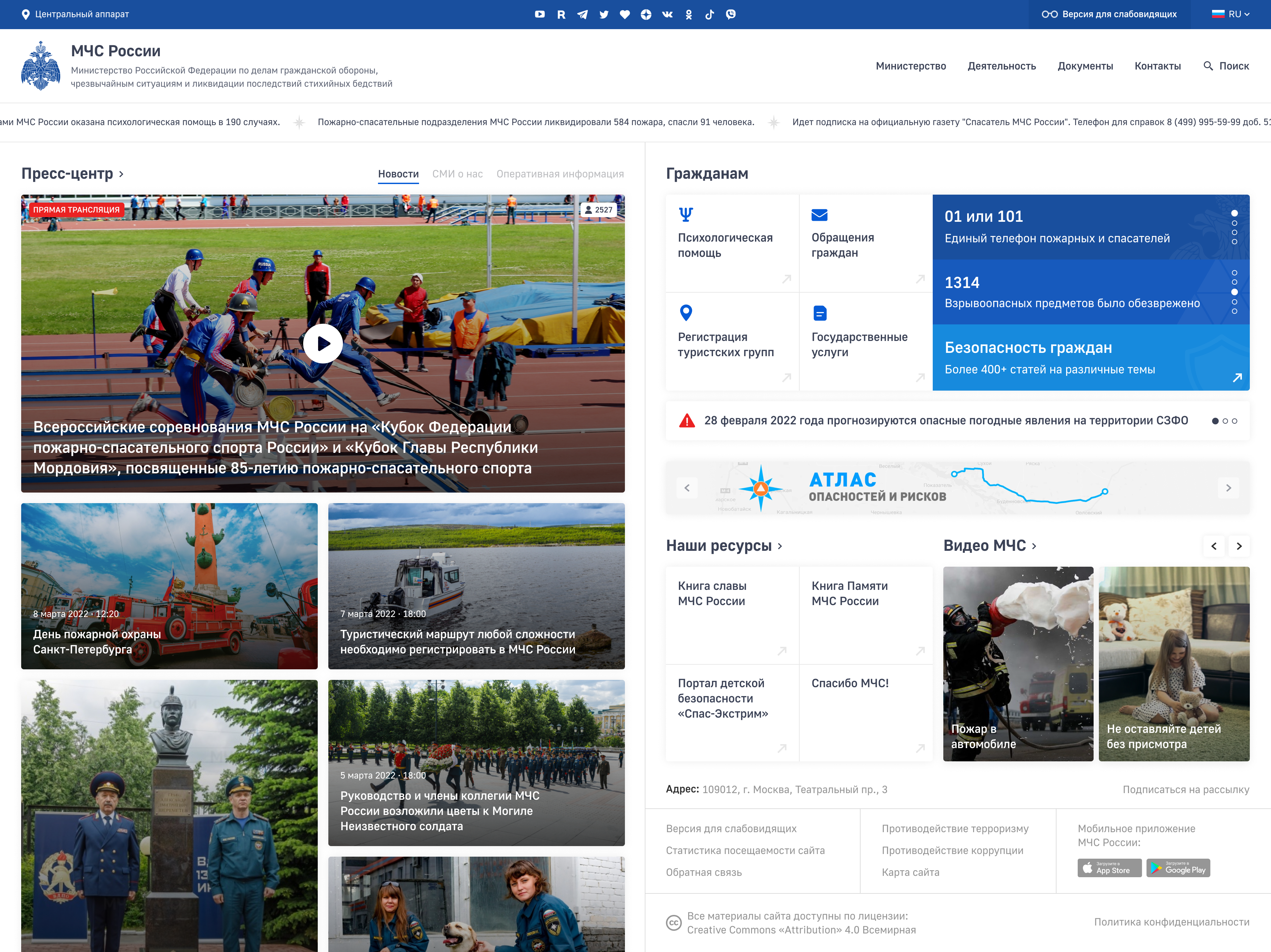
Task: Open Психологическая помощь tile
Action: [x=732, y=243]
